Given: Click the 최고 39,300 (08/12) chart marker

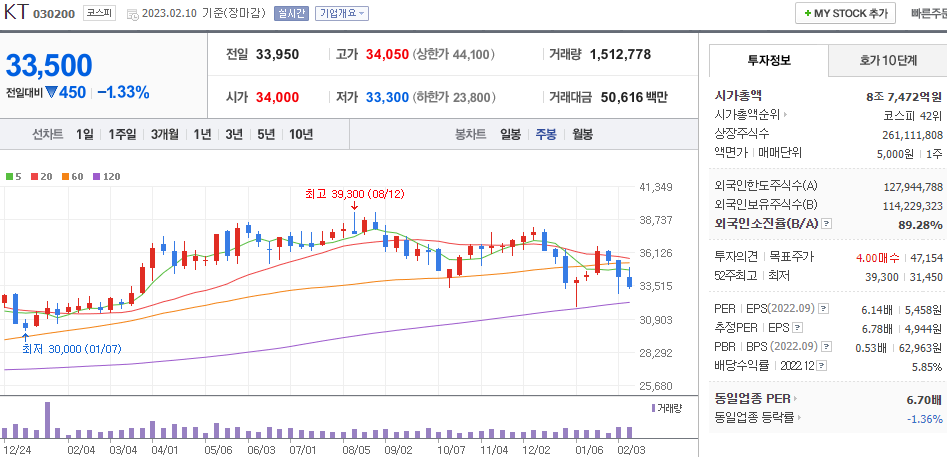Looking at the screenshot, I should pyautogui.click(x=355, y=194).
